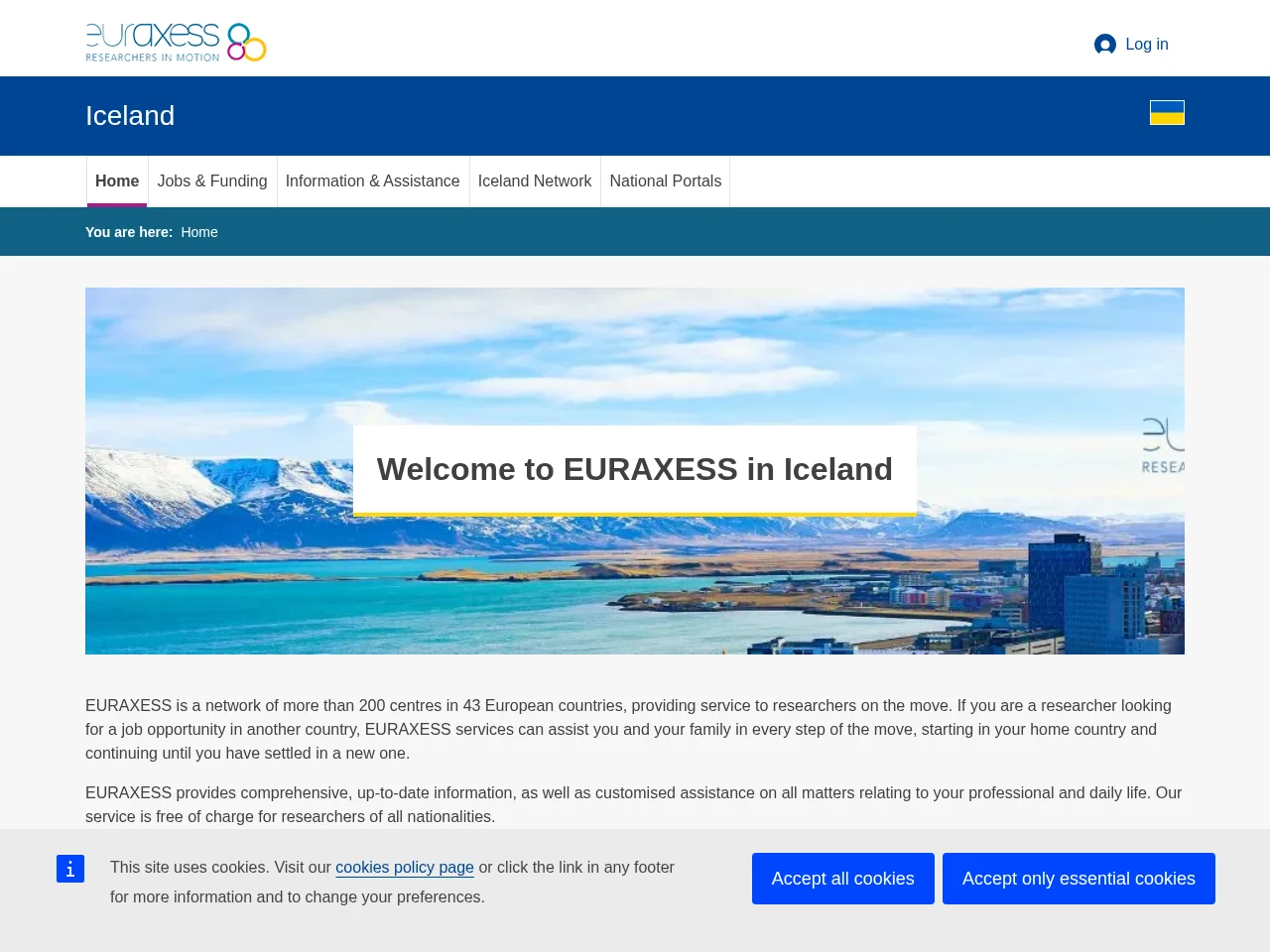Click the cookie banner info icon
The image size is (1270, 952).
[70, 869]
